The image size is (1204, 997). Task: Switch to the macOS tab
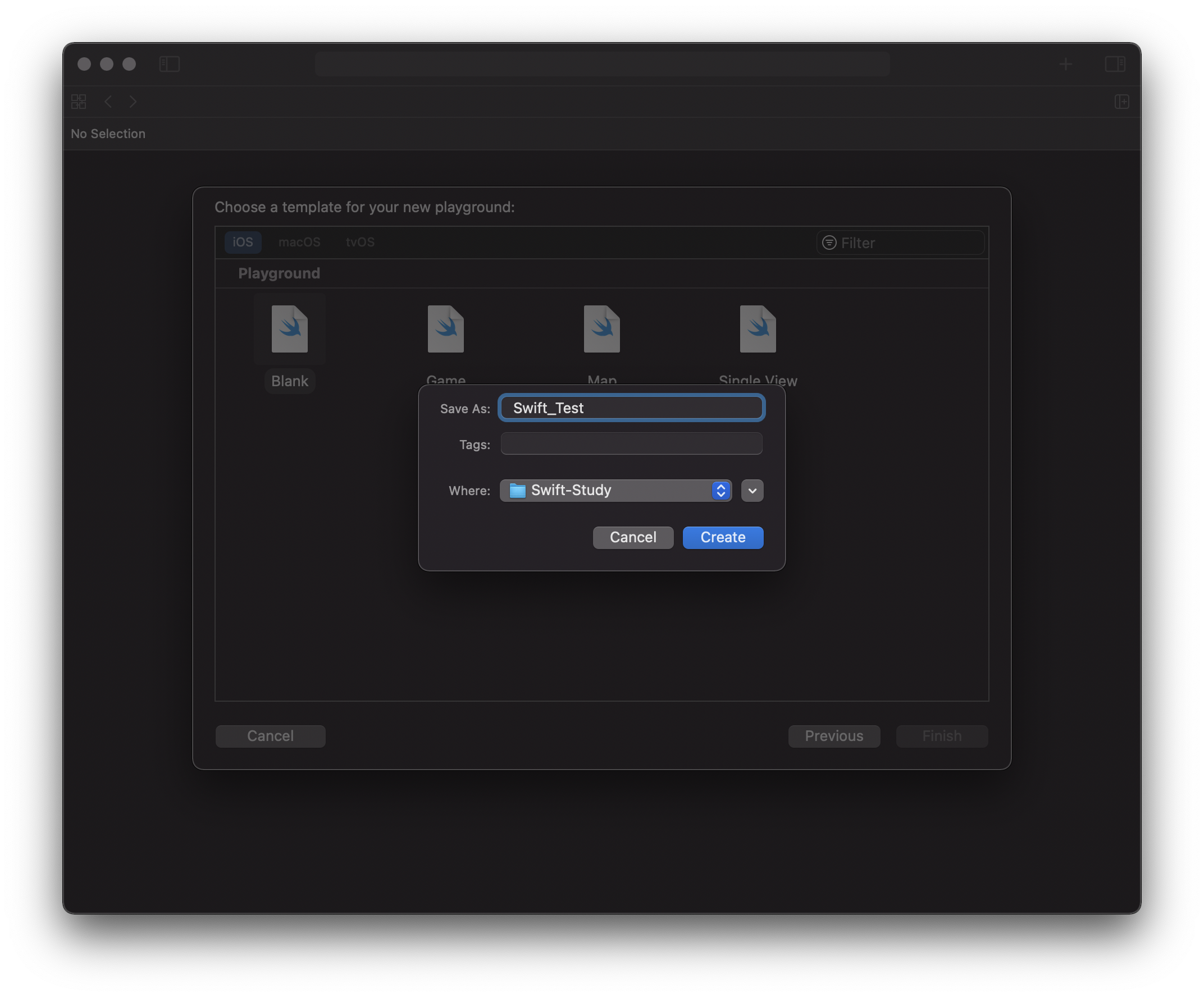pos(299,242)
